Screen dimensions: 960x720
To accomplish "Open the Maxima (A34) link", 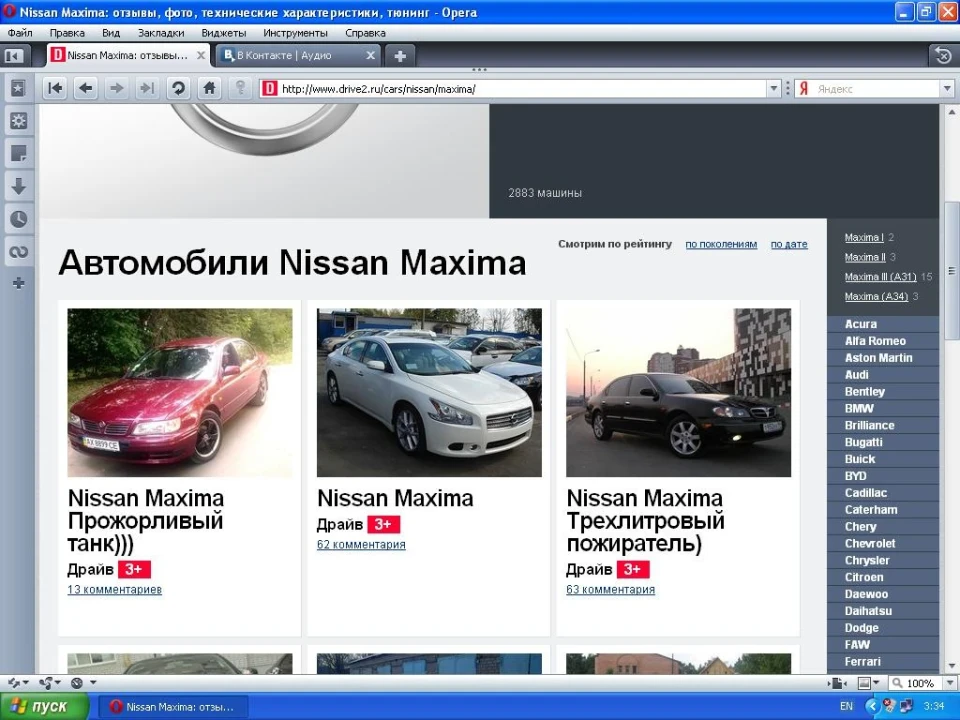I will tap(876, 296).
